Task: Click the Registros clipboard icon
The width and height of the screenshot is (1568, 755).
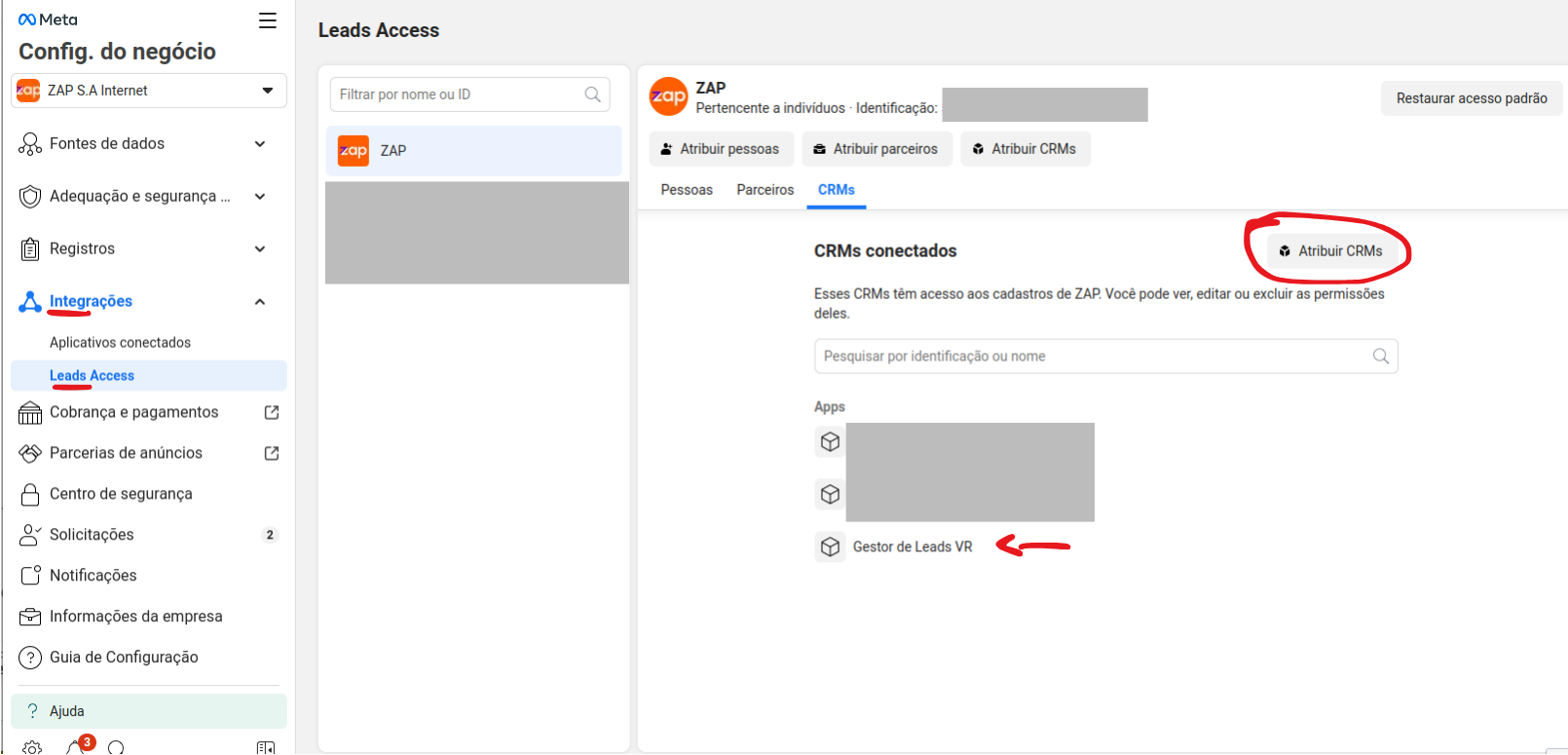Action: coord(30,249)
